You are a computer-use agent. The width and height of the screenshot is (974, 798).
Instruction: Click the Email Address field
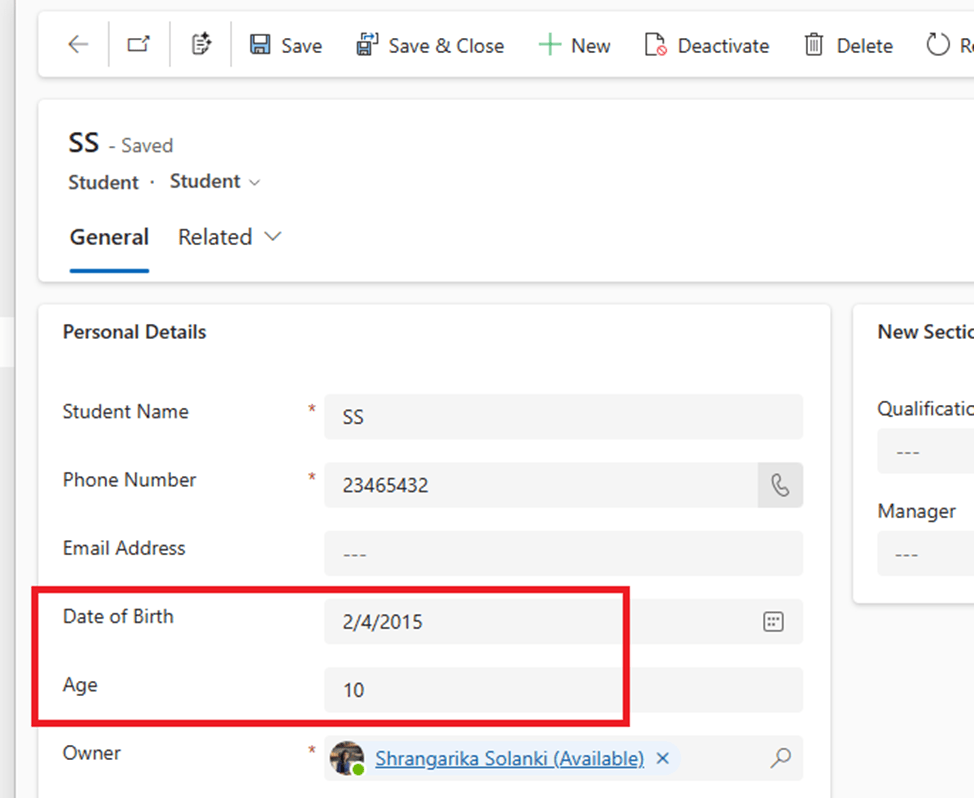coord(562,553)
